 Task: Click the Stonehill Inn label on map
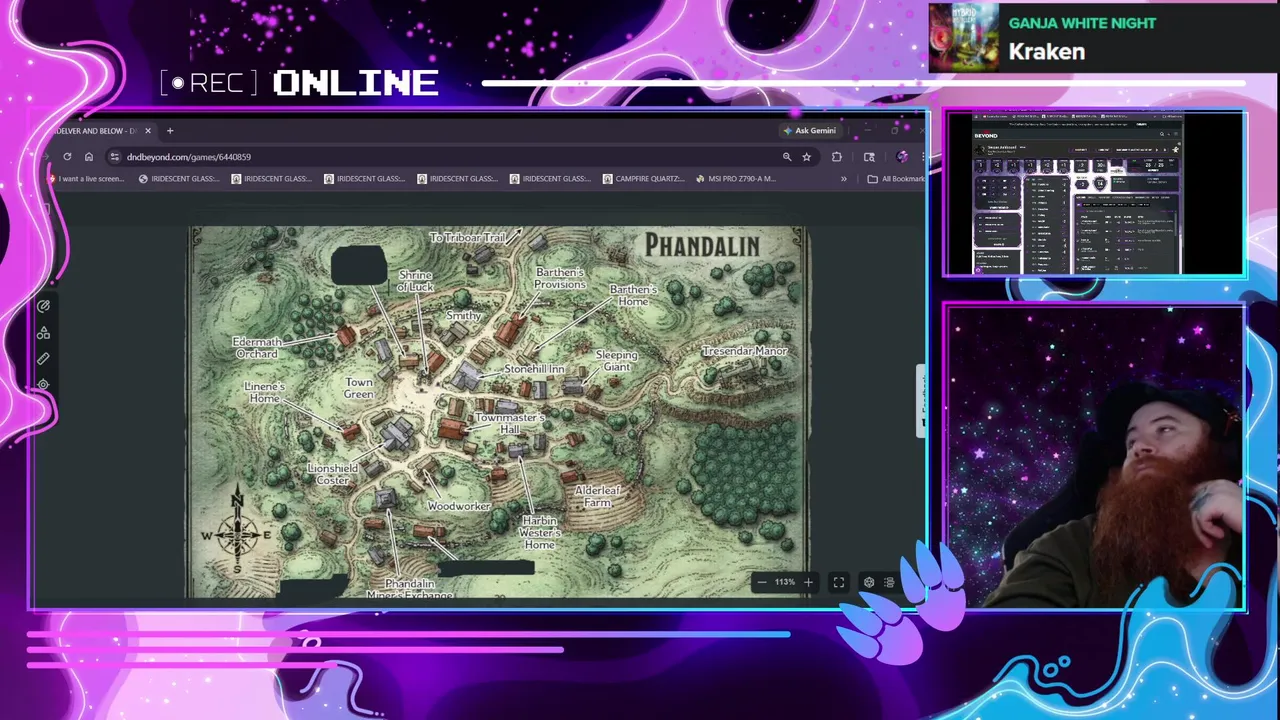coord(534,369)
